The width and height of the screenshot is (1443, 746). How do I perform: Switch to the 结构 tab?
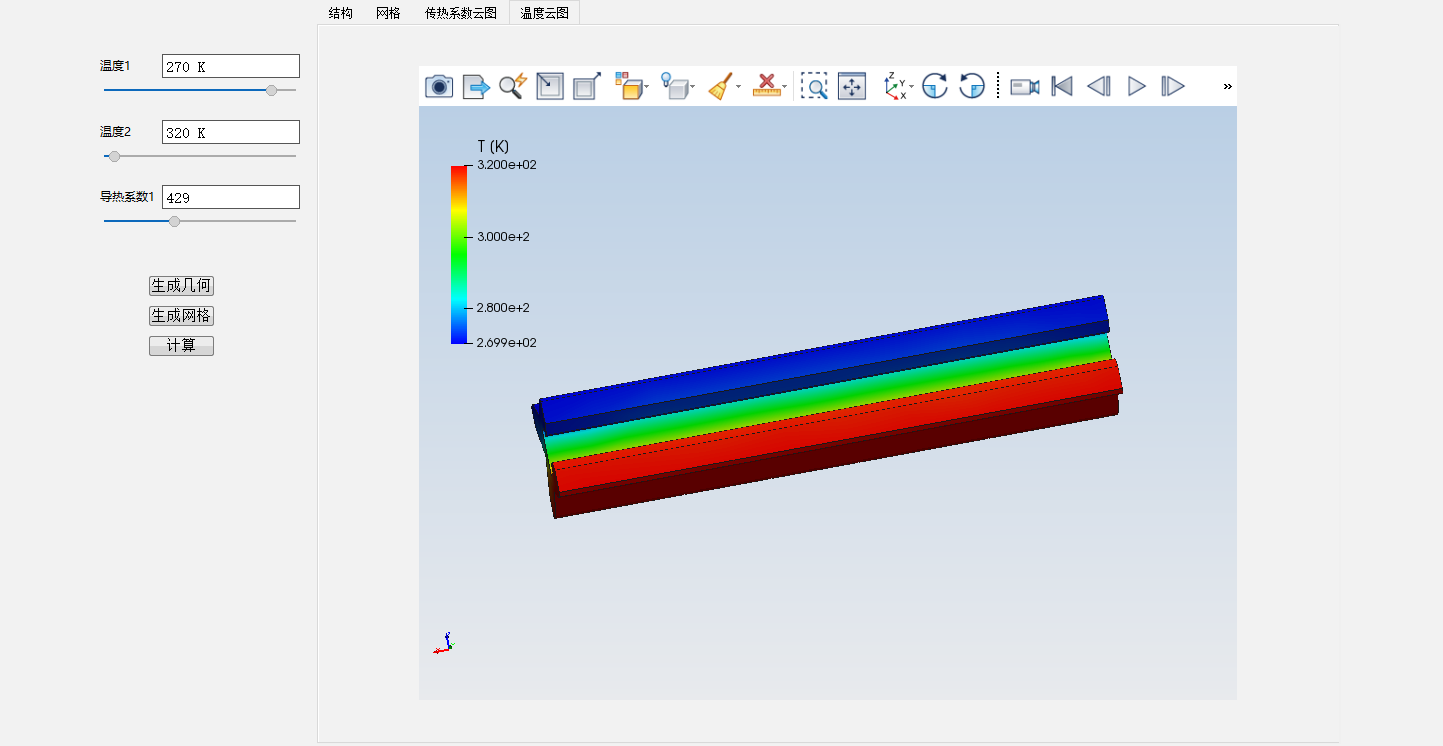[341, 13]
